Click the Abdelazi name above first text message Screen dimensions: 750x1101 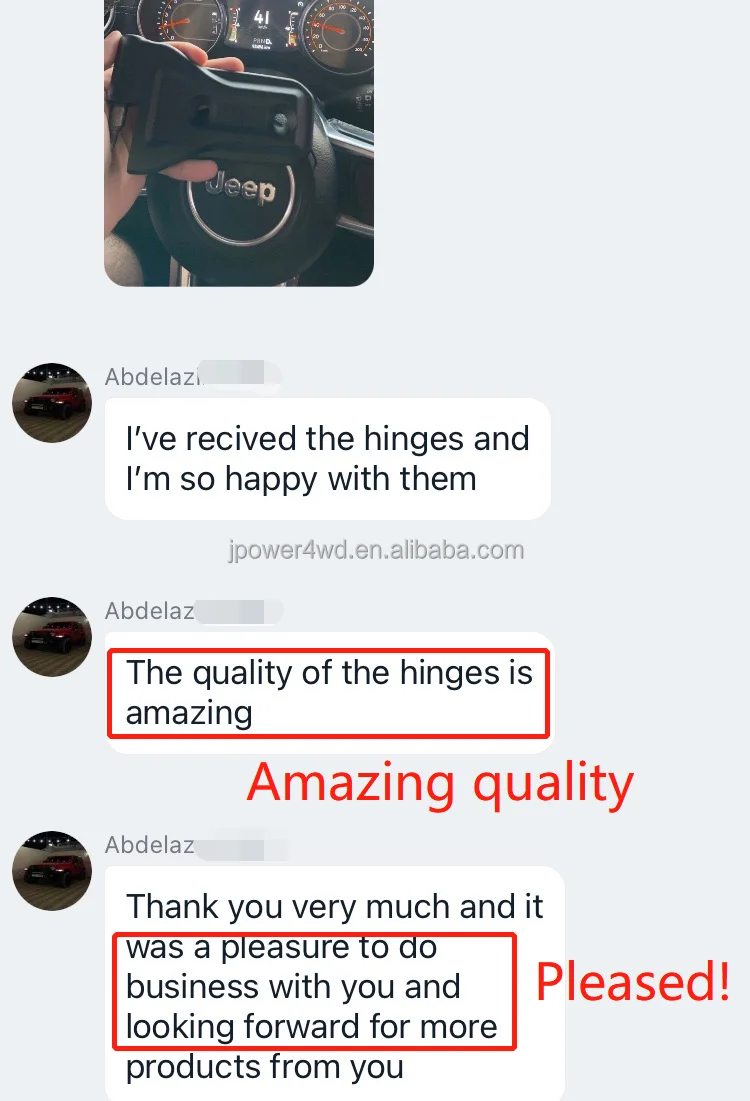152,376
